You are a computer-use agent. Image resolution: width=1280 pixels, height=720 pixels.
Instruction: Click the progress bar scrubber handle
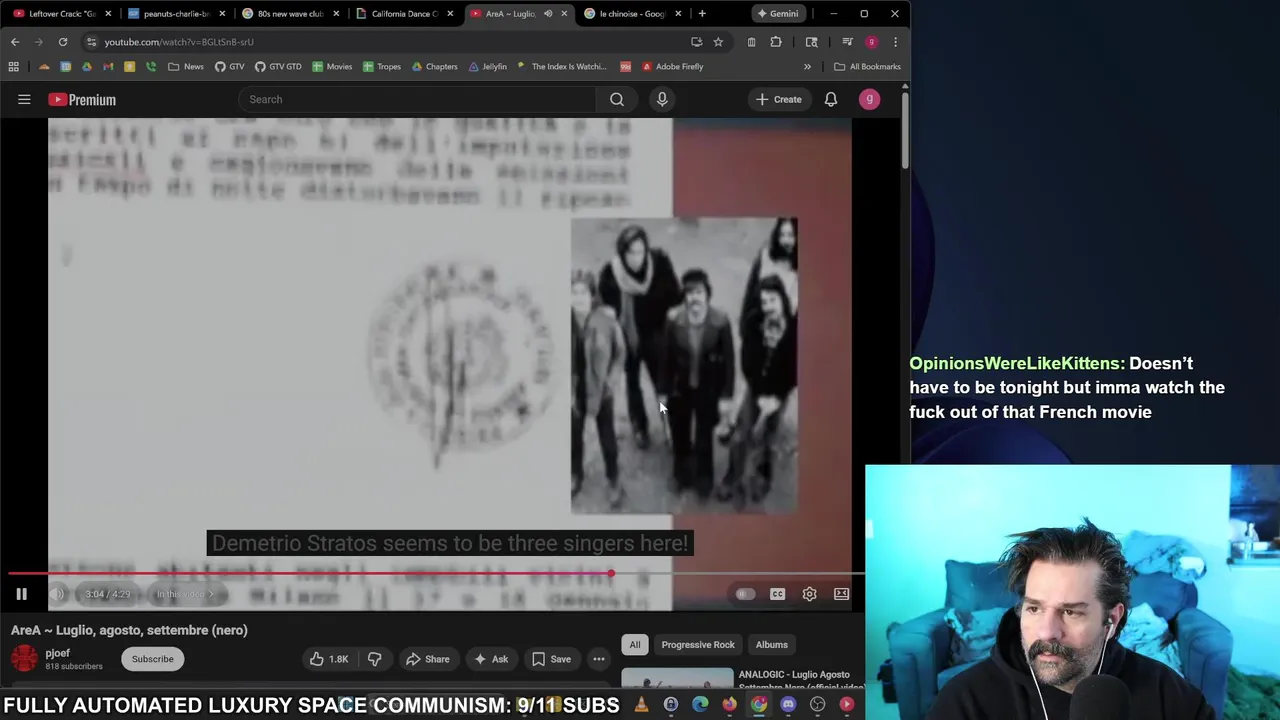(610, 574)
